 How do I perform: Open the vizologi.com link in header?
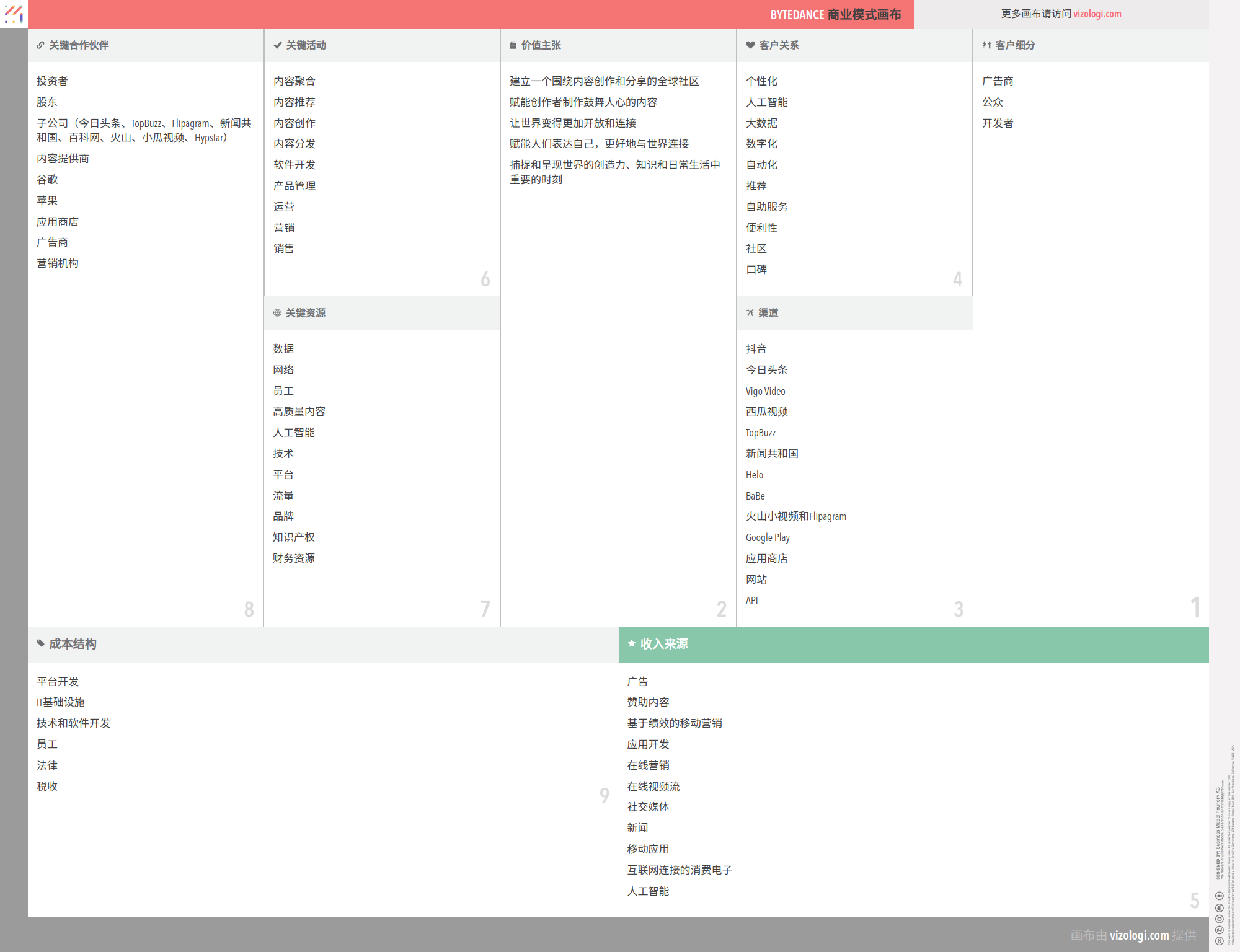1097,14
